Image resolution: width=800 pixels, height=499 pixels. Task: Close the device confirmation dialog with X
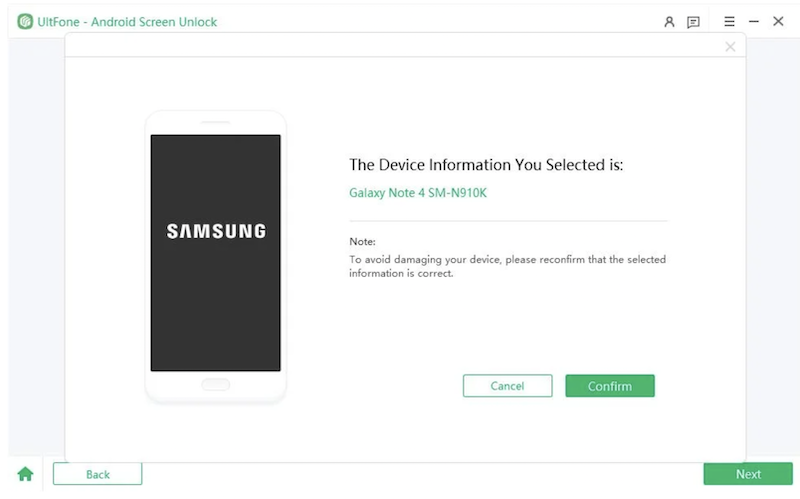point(730,47)
